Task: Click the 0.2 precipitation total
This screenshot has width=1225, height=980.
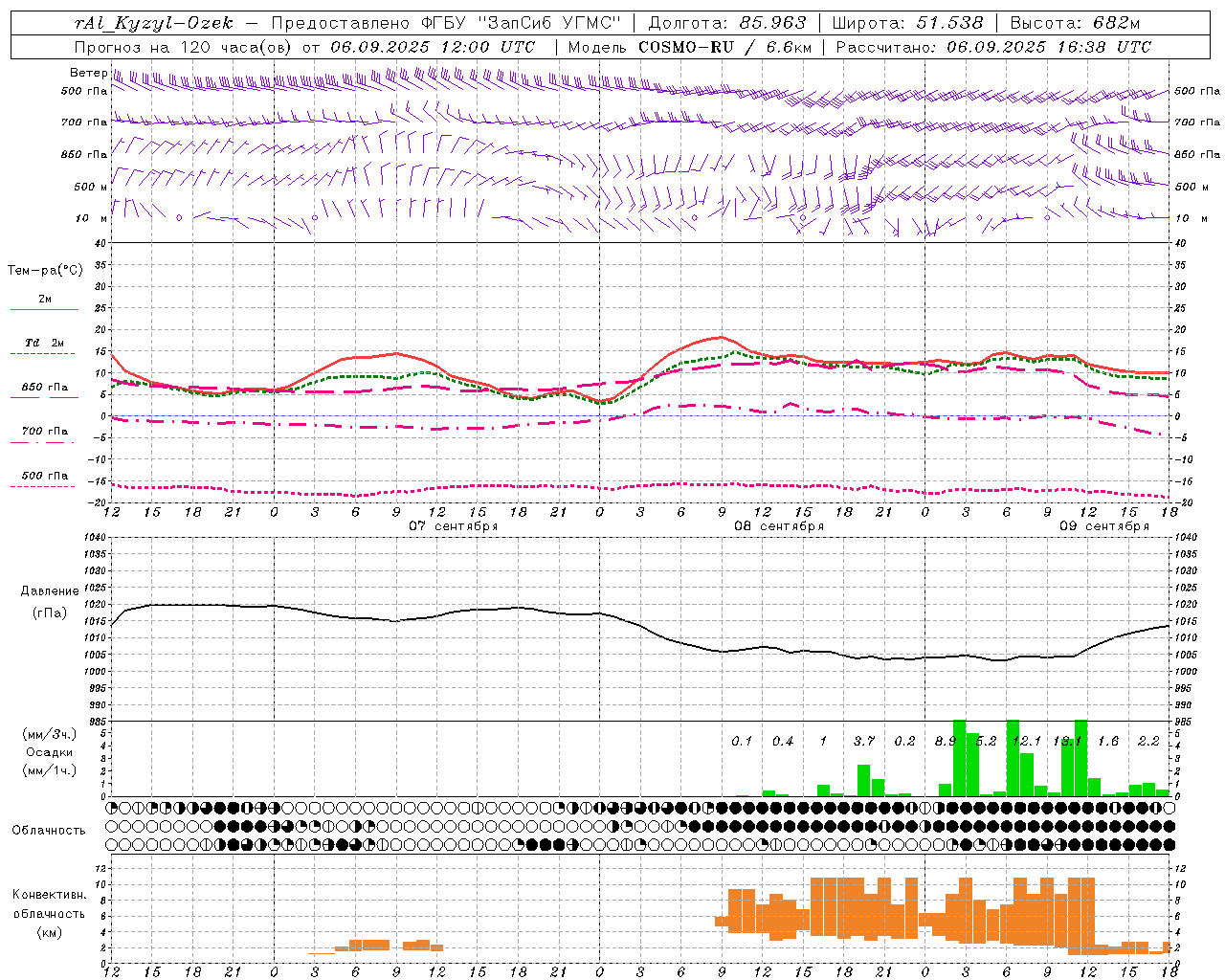Action: click(x=904, y=741)
